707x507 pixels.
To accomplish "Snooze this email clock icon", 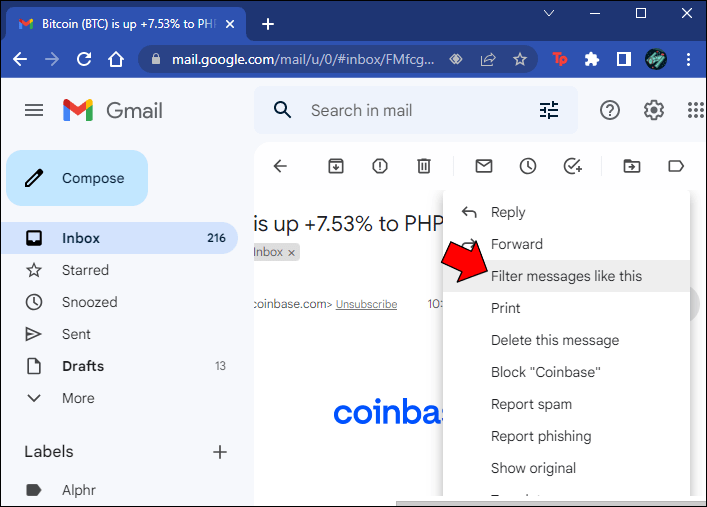I will [x=528, y=166].
